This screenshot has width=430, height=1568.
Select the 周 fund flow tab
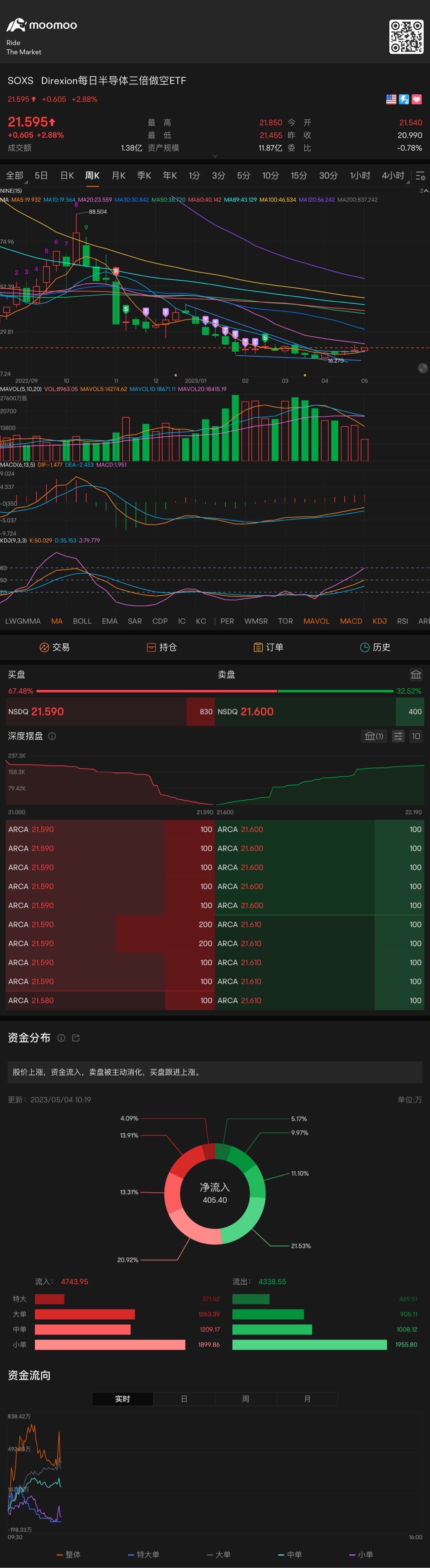tap(246, 1399)
